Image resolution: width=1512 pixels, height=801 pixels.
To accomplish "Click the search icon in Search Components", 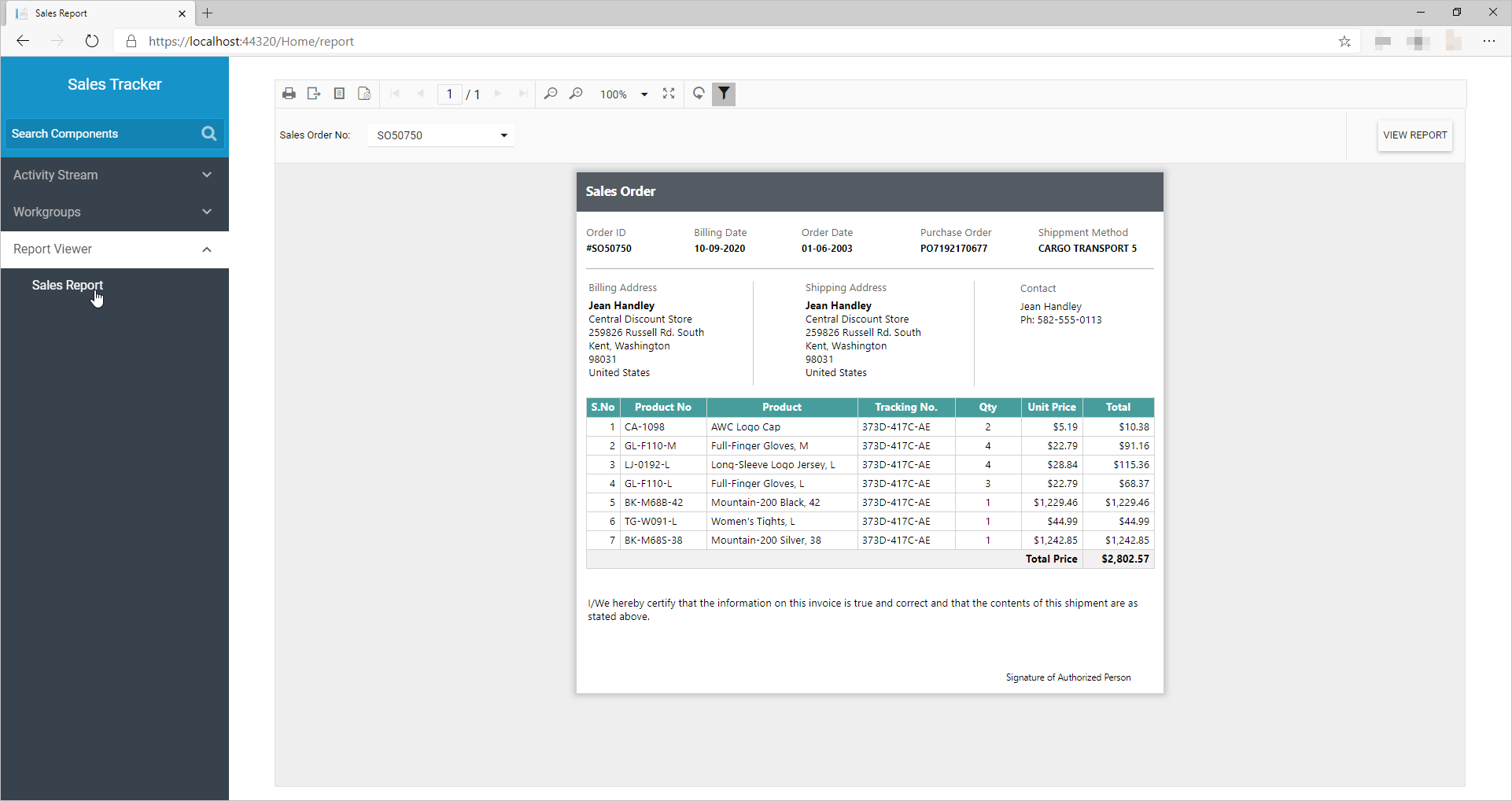I will tap(208, 133).
